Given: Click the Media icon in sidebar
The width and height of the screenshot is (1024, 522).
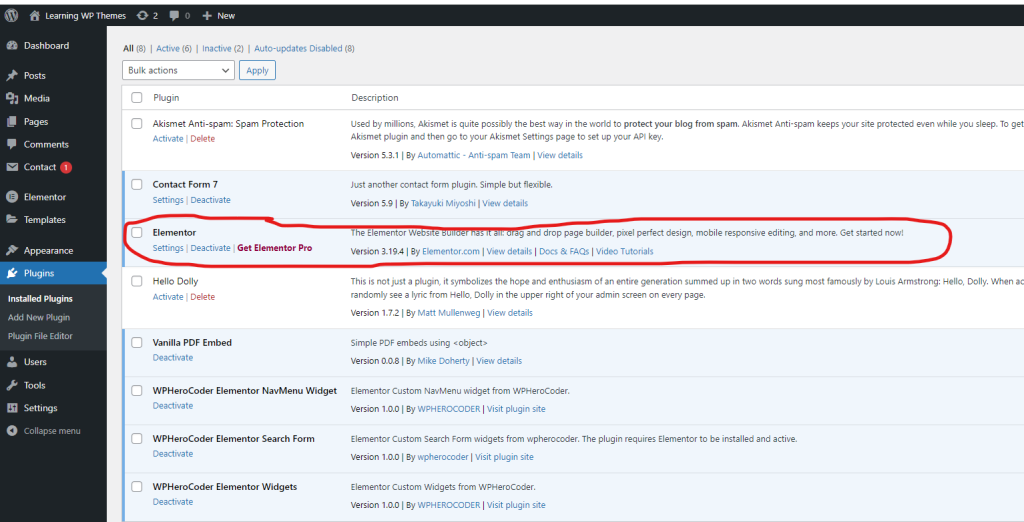Looking at the screenshot, I should tap(12, 99).
